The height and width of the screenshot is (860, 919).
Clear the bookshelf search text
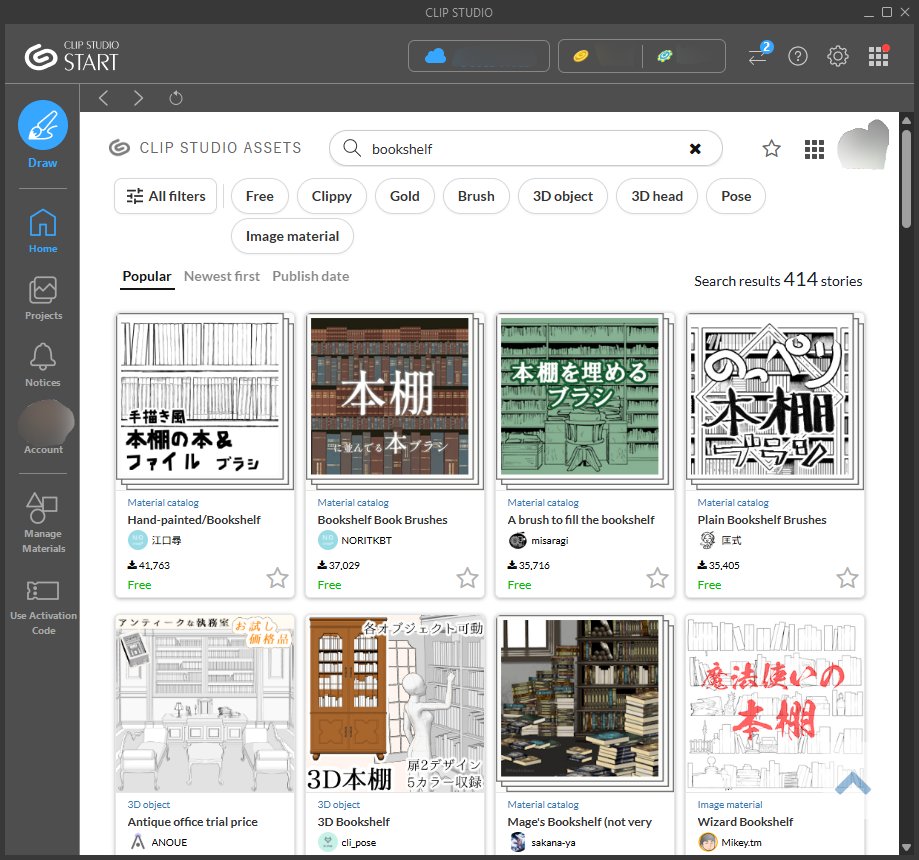[x=695, y=149]
